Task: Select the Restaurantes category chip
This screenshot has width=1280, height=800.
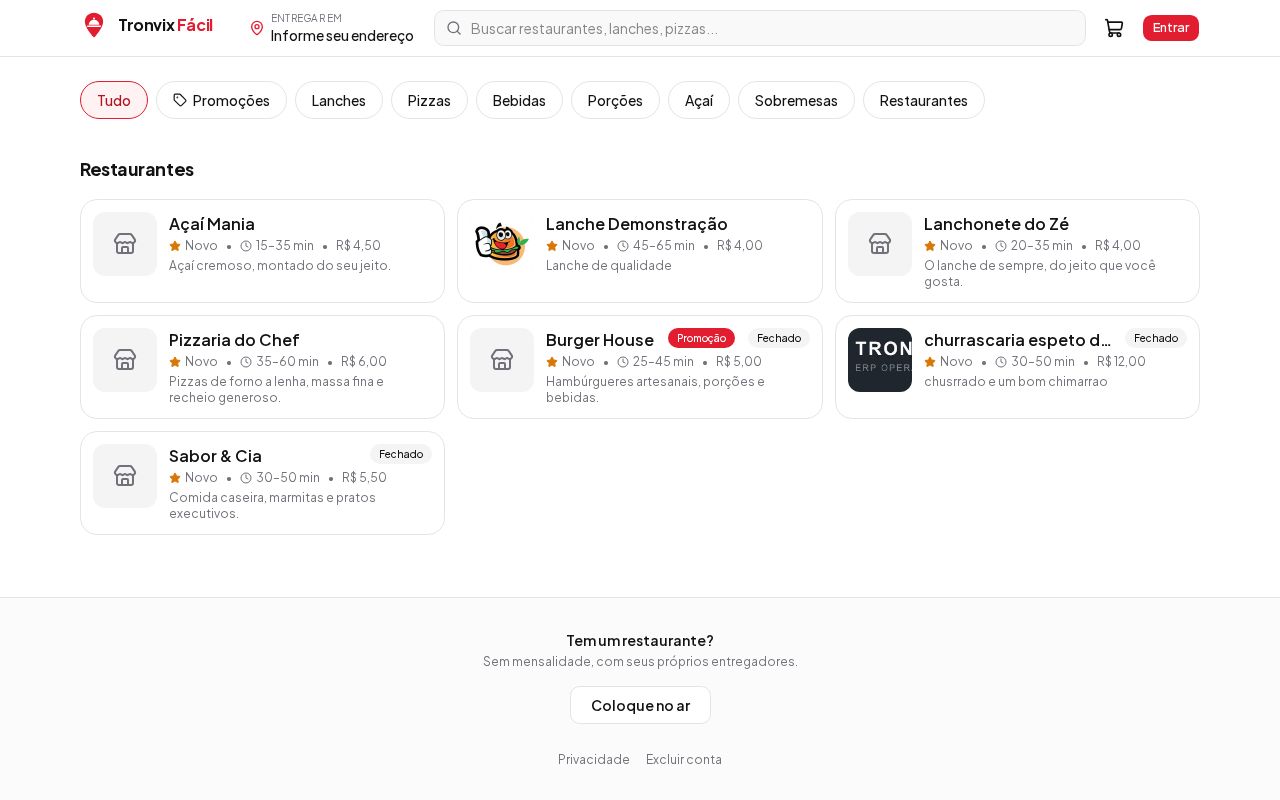Action: pos(924,100)
